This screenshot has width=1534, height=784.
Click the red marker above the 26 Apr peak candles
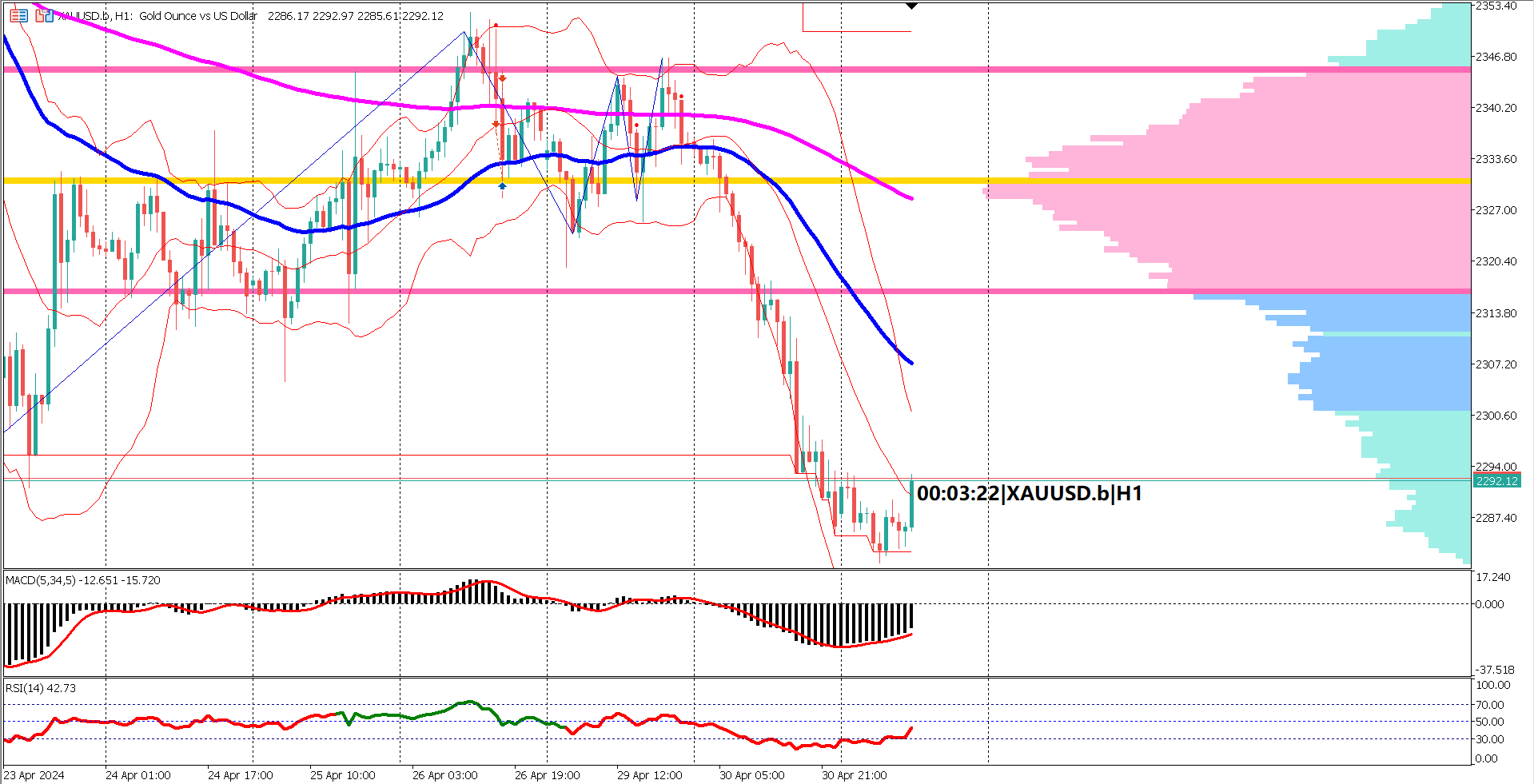[x=496, y=25]
